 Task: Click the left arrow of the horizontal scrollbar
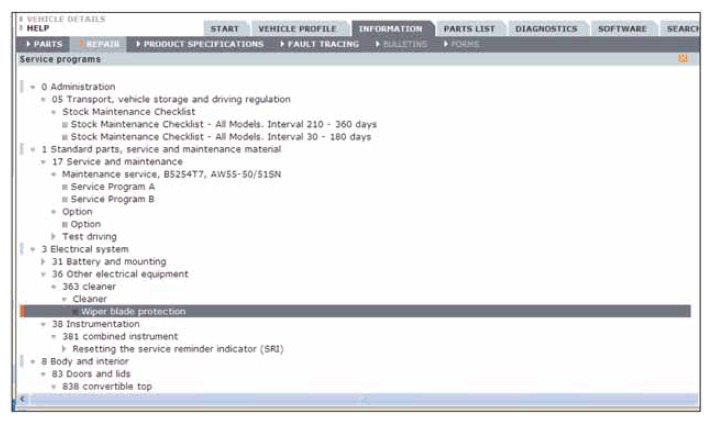23,399
